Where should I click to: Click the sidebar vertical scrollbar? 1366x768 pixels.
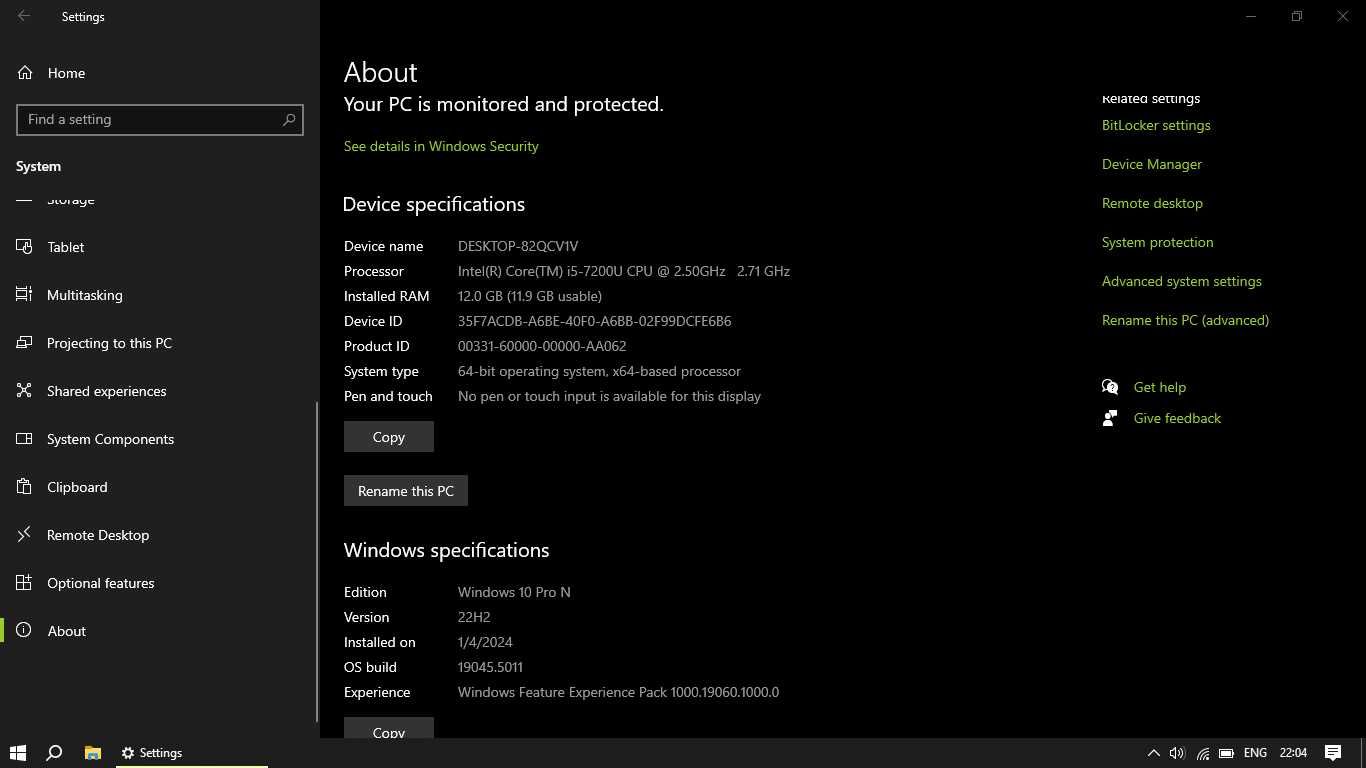(317, 560)
